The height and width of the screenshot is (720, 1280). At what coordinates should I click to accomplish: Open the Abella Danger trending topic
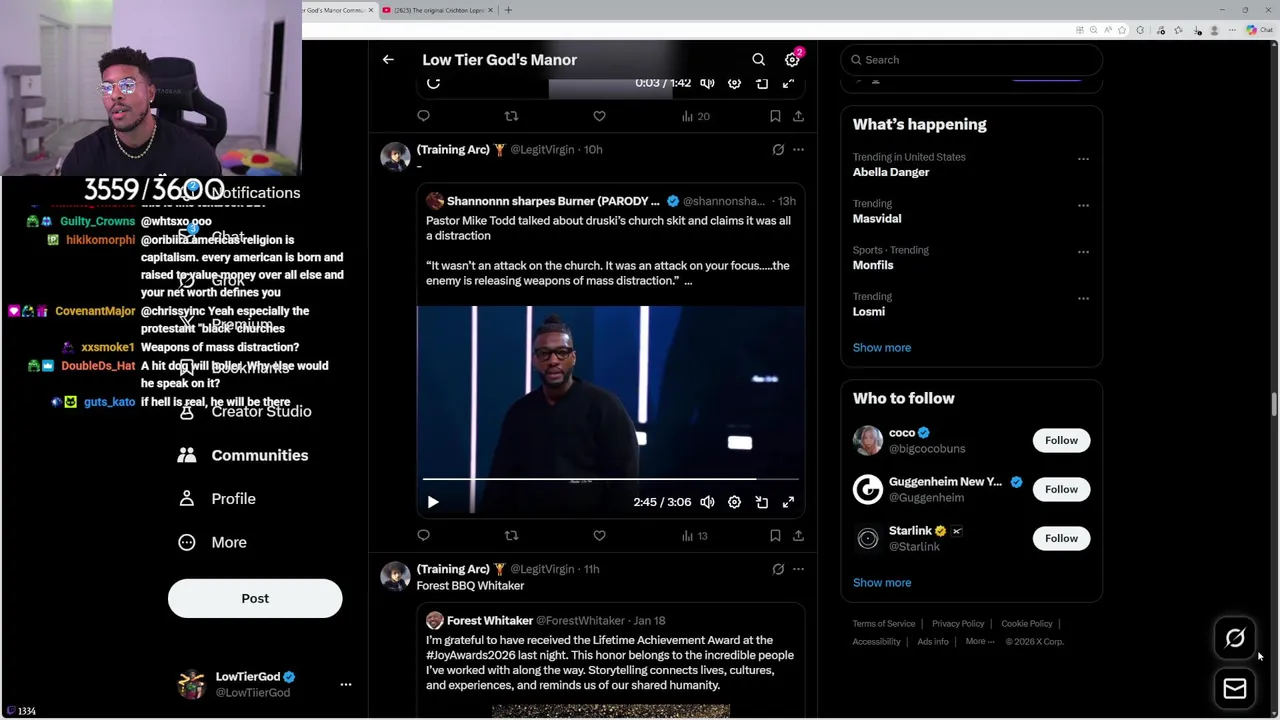click(891, 172)
